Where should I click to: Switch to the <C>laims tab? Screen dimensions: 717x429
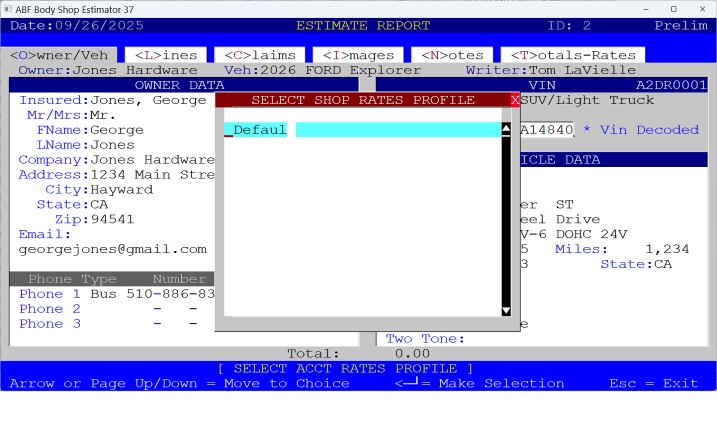[x=260, y=55]
